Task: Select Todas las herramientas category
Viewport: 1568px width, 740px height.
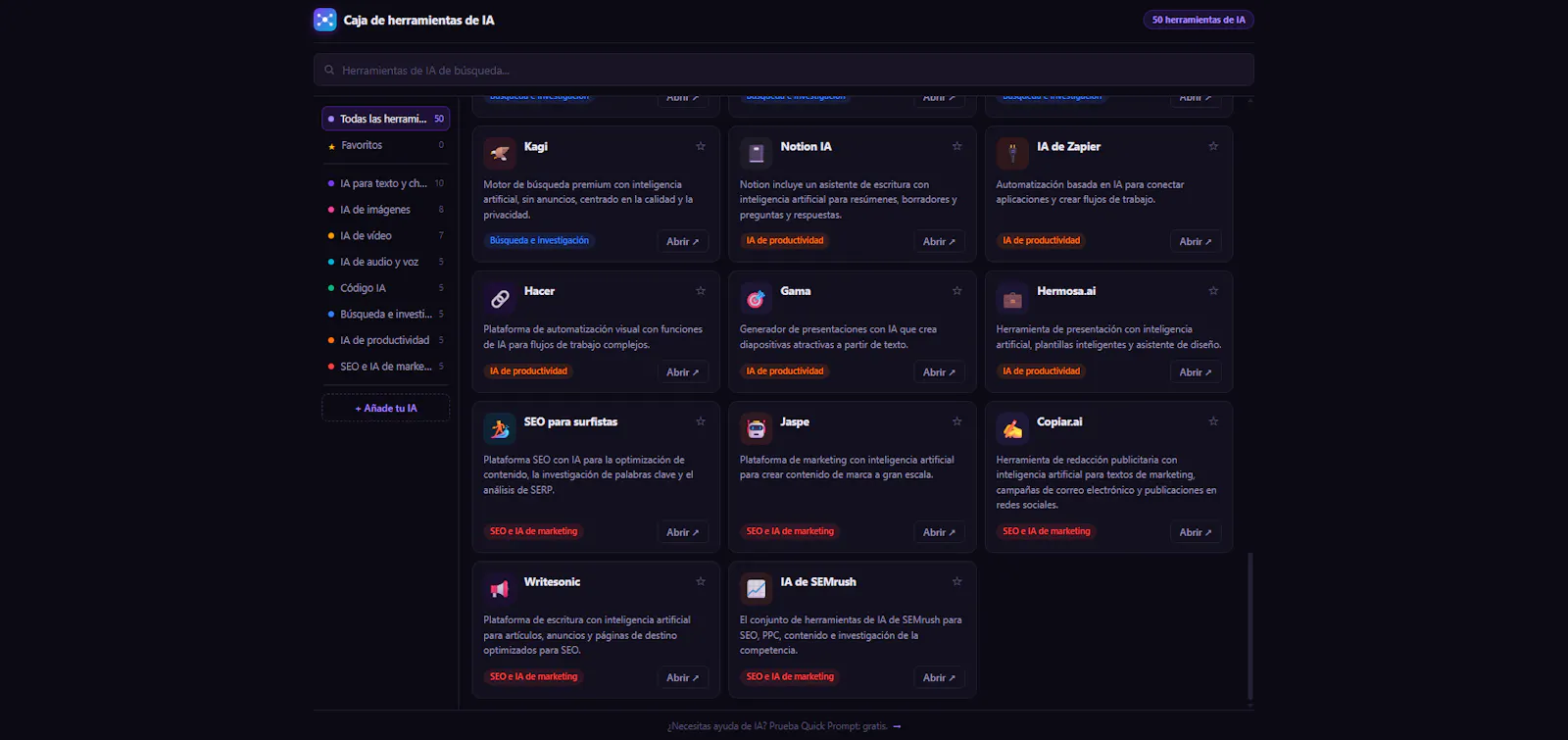Action: [x=386, y=119]
